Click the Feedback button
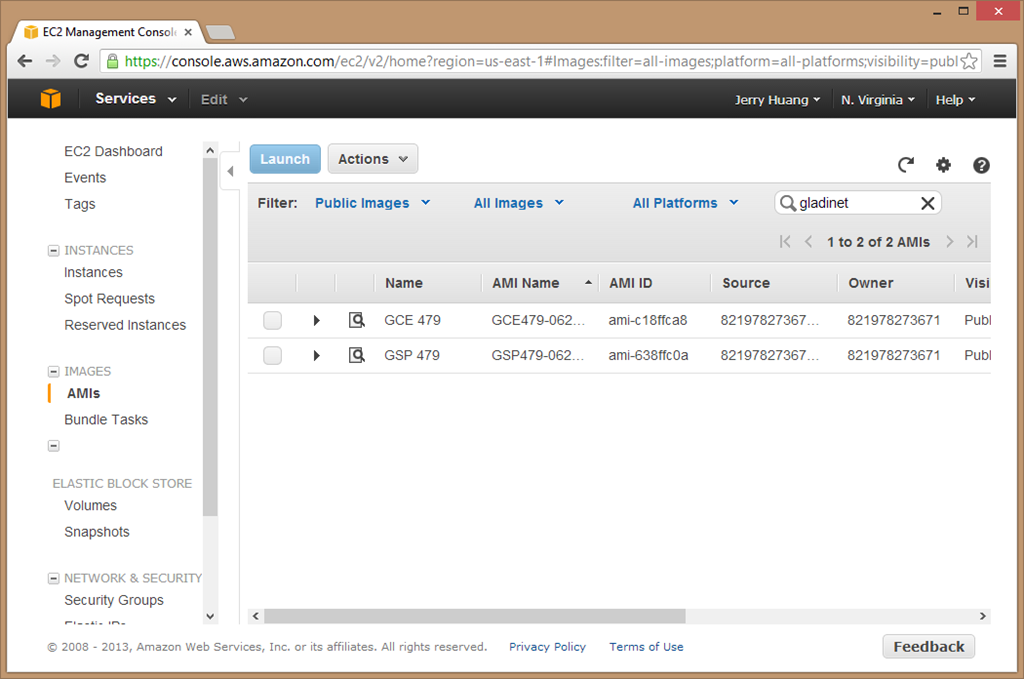Viewport: 1024px width, 679px height. [x=929, y=646]
